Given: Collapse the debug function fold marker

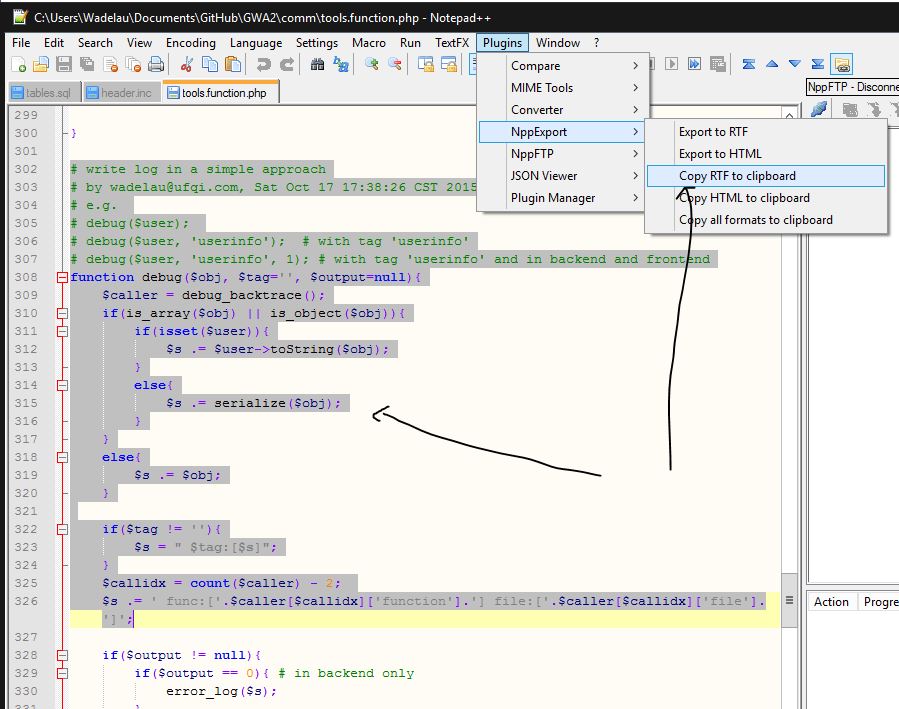Looking at the screenshot, I should (64, 277).
